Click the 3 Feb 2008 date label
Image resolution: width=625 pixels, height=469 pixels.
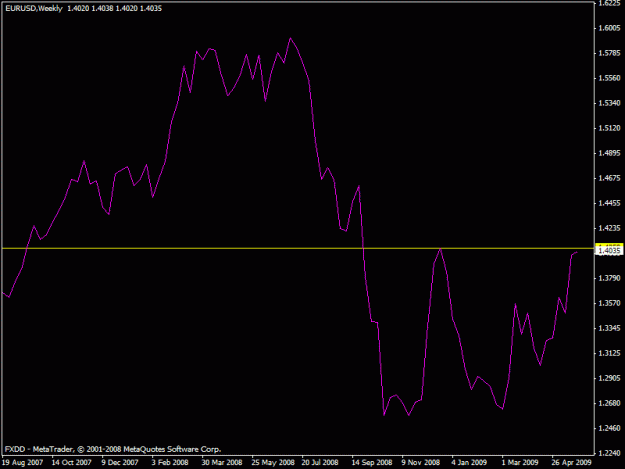pos(170,462)
